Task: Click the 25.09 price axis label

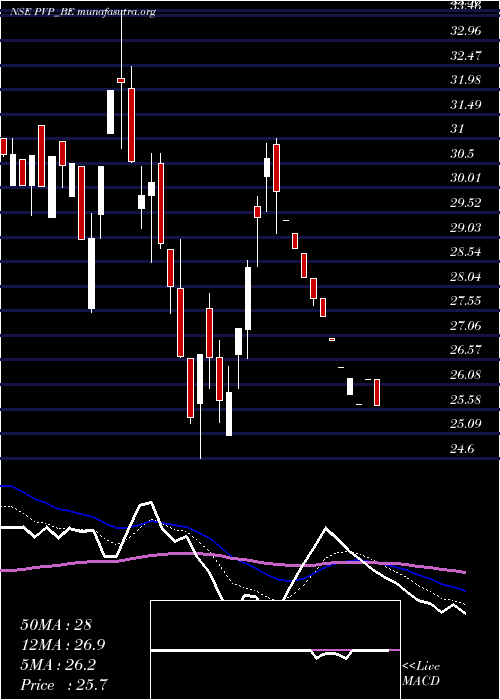Action: click(465, 424)
